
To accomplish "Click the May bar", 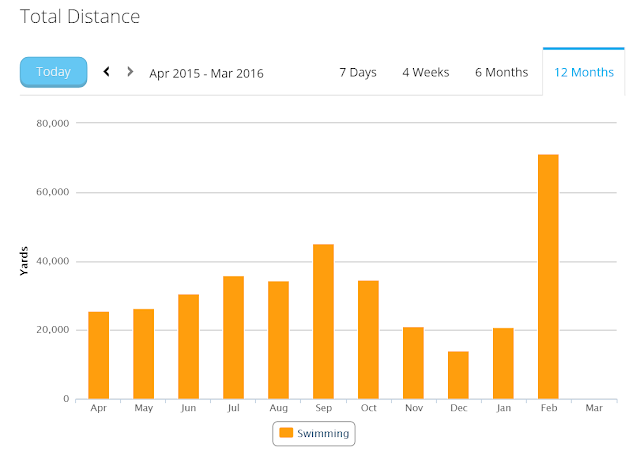I will point(144,354).
